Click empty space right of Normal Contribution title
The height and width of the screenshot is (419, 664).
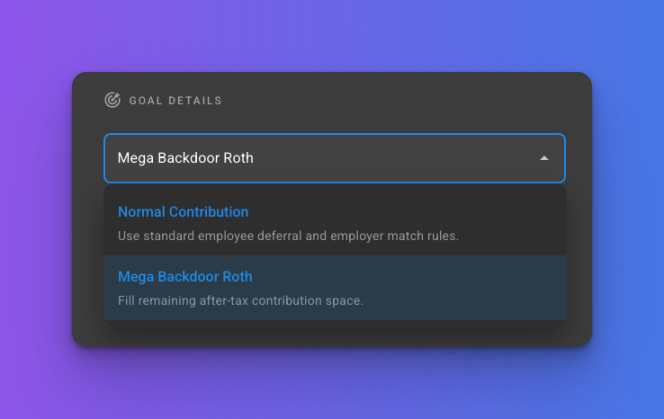420,212
